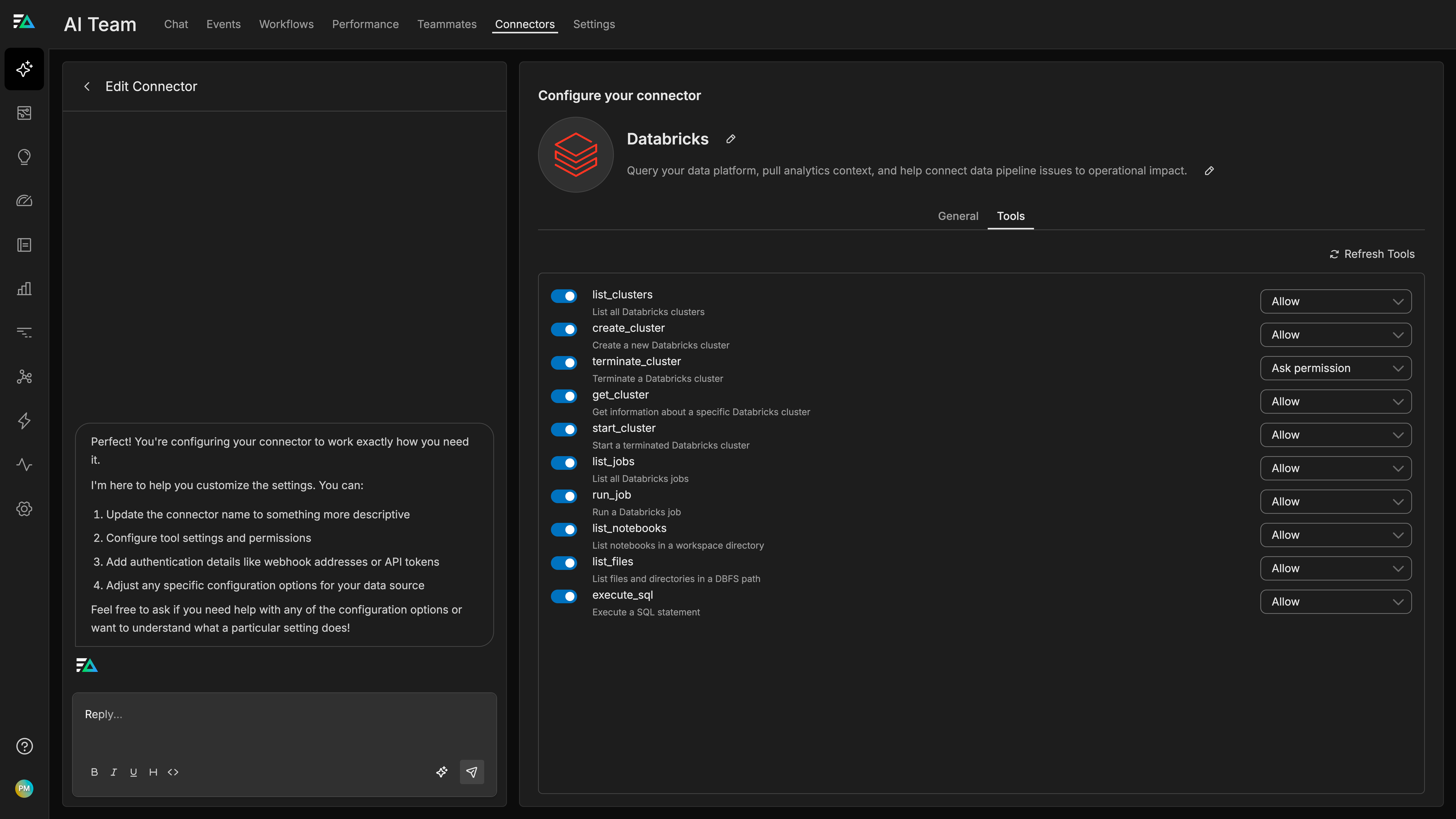Open the gear settings icon in sidebar
Viewport: 1456px width, 819px height.
(x=24, y=509)
